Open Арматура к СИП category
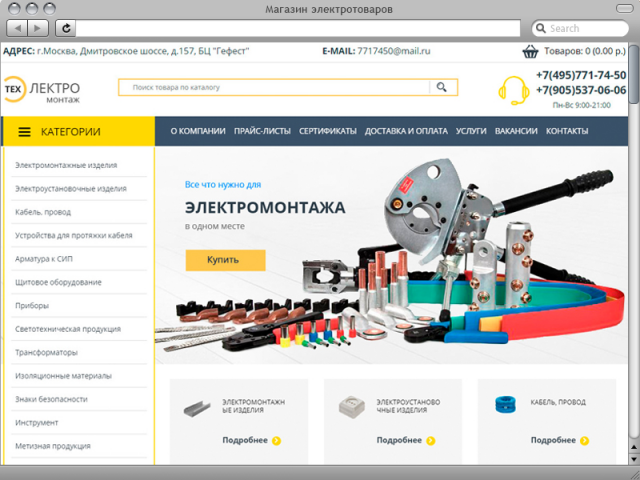This screenshot has height=480, width=640. (44, 259)
